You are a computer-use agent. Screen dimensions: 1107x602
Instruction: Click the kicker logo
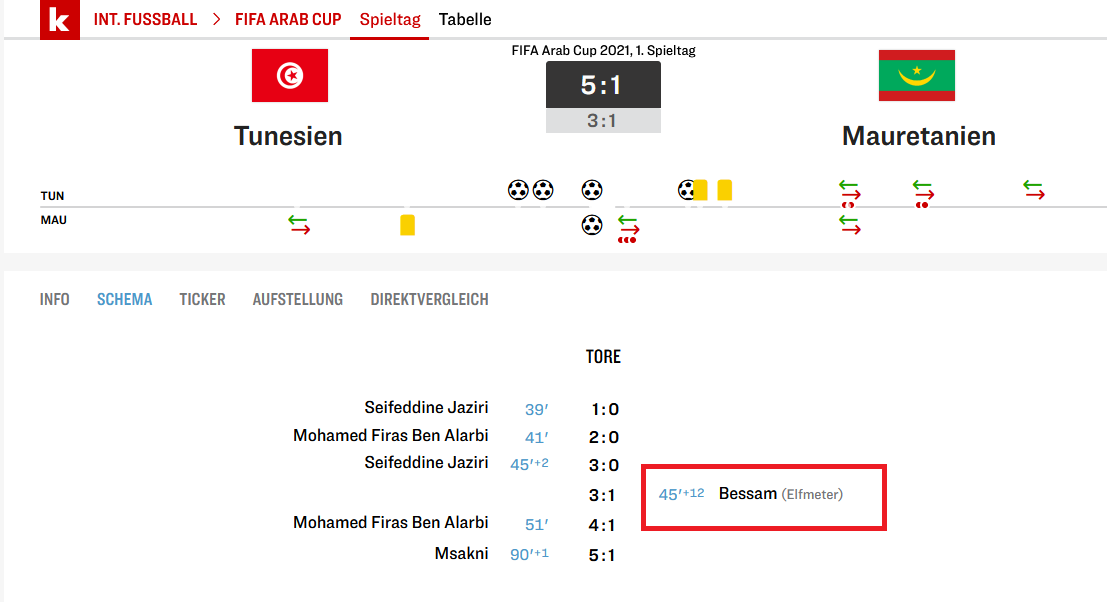click(59, 20)
